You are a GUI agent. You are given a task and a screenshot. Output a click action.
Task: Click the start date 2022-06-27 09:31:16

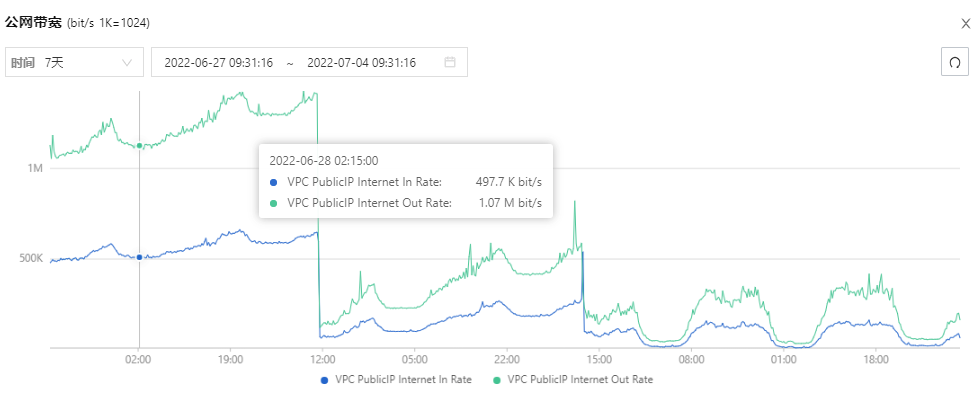point(220,62)
